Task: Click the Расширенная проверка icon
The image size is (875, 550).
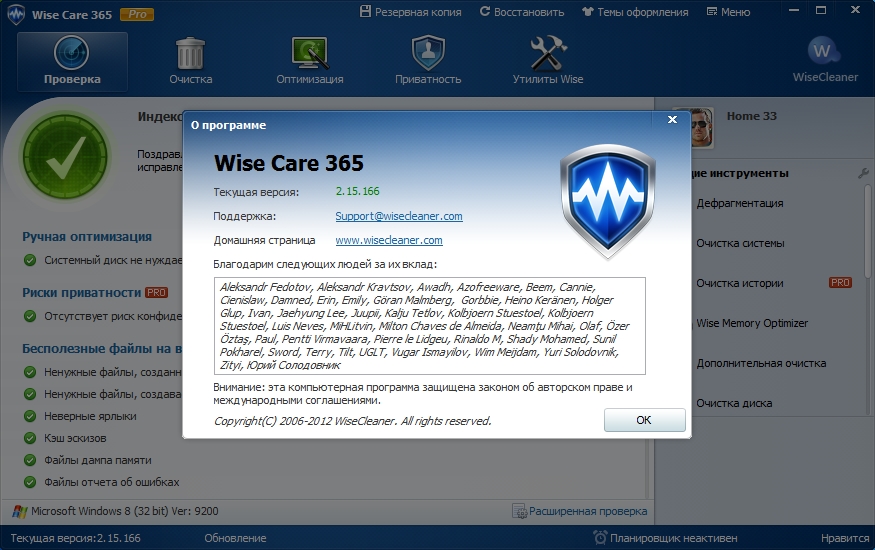Action: point(520,511)
